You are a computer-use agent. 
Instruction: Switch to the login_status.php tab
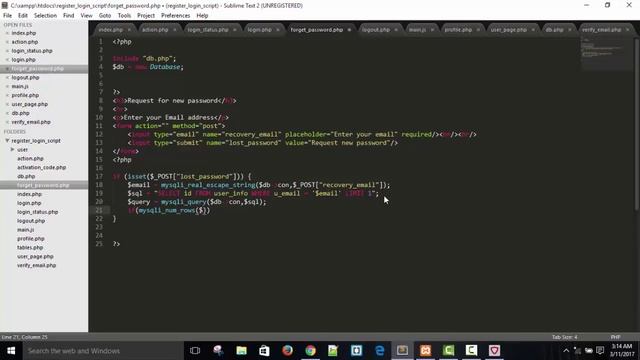click(x=208, y=30)
